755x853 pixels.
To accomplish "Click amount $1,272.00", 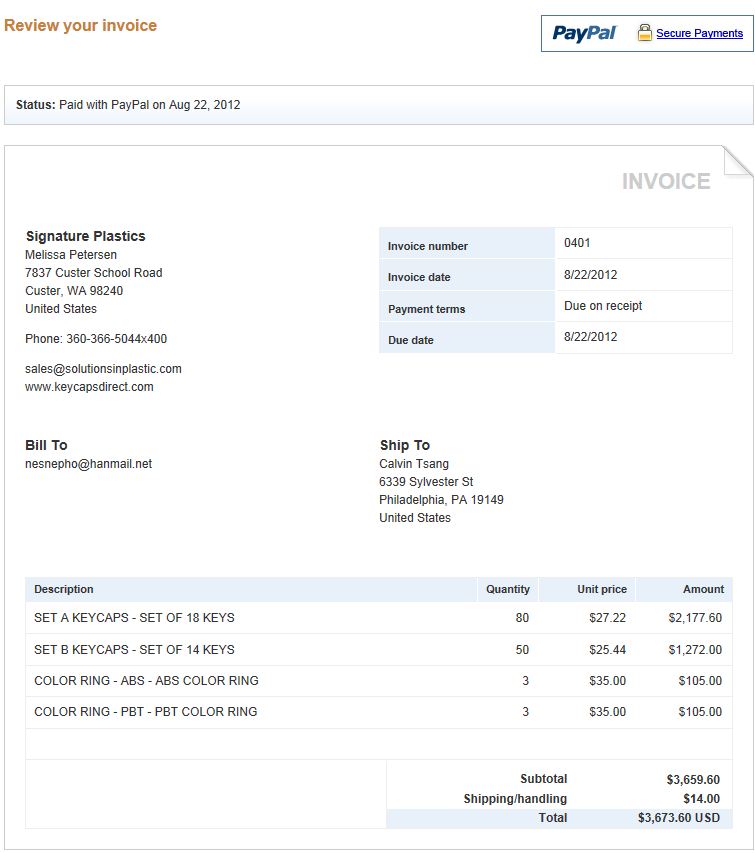I will click(695, 650).
